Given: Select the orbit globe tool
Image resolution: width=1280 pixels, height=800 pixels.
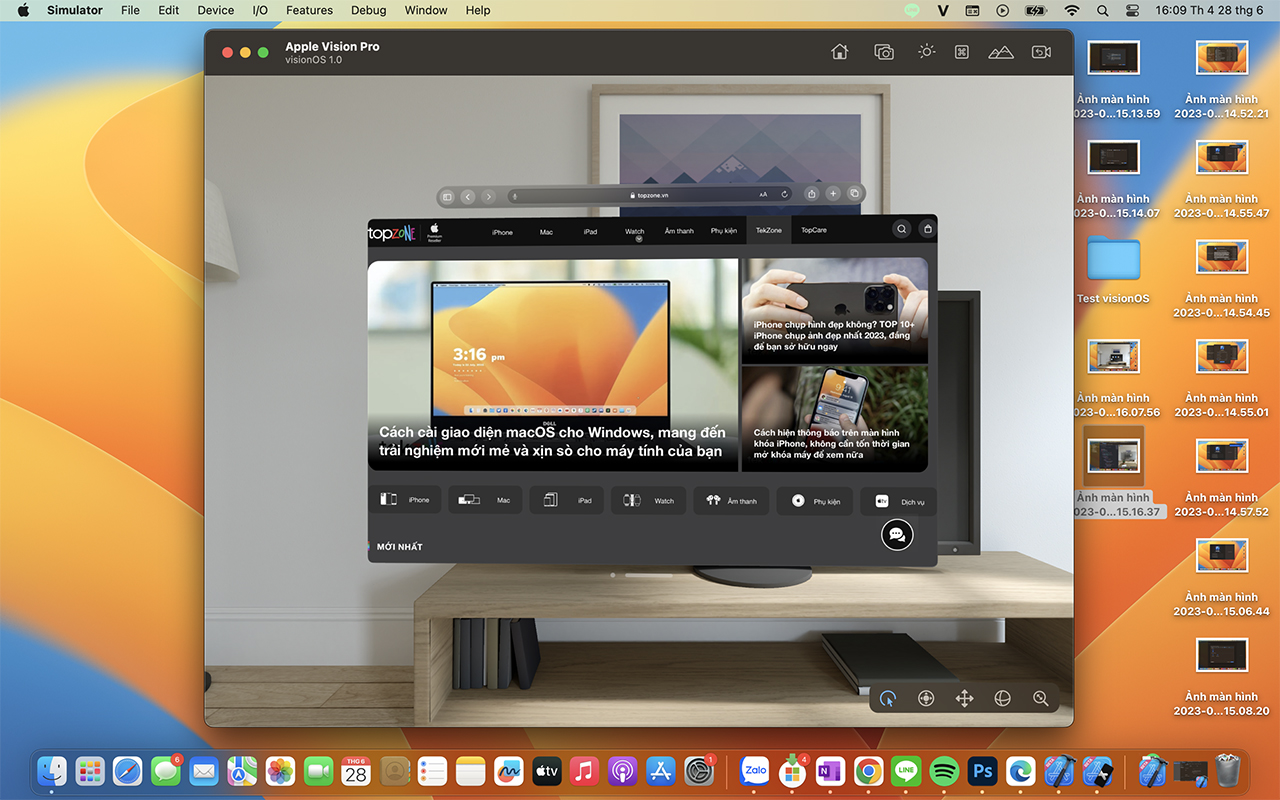Looking at the screenshot, I should point(1002,699).
